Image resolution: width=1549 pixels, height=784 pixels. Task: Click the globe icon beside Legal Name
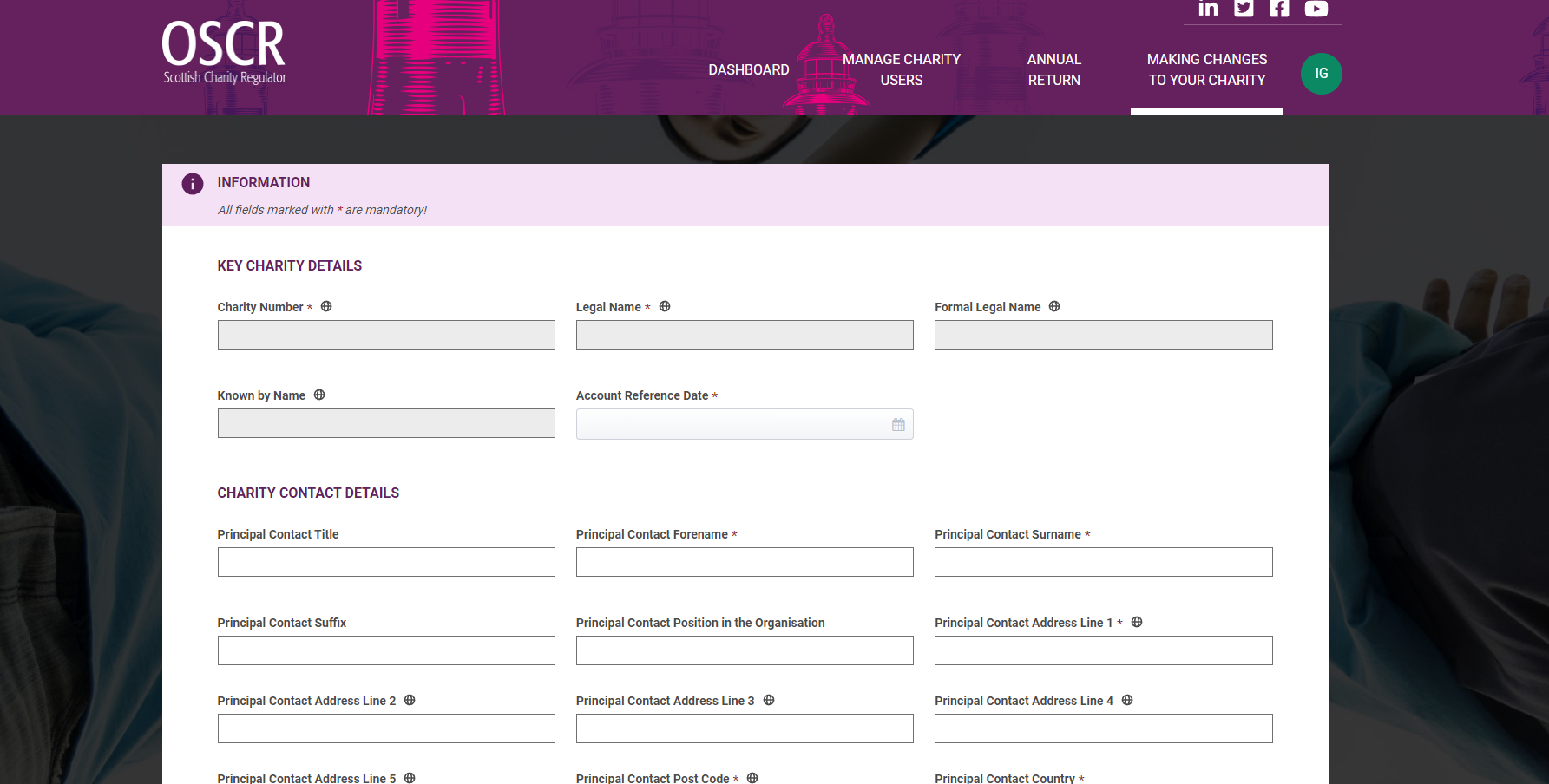point(665,306)
